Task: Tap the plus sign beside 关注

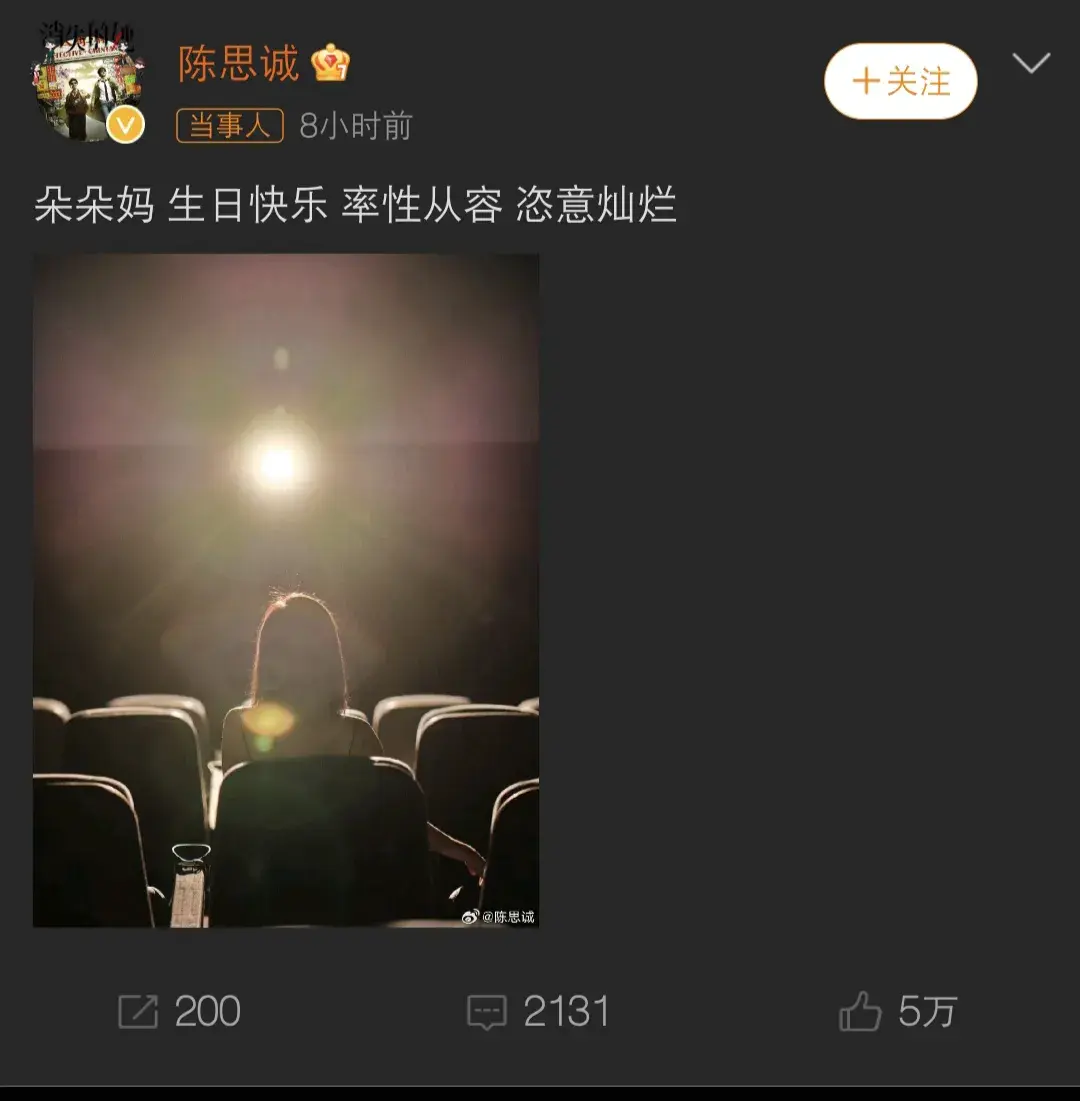Action: (866, 81)
